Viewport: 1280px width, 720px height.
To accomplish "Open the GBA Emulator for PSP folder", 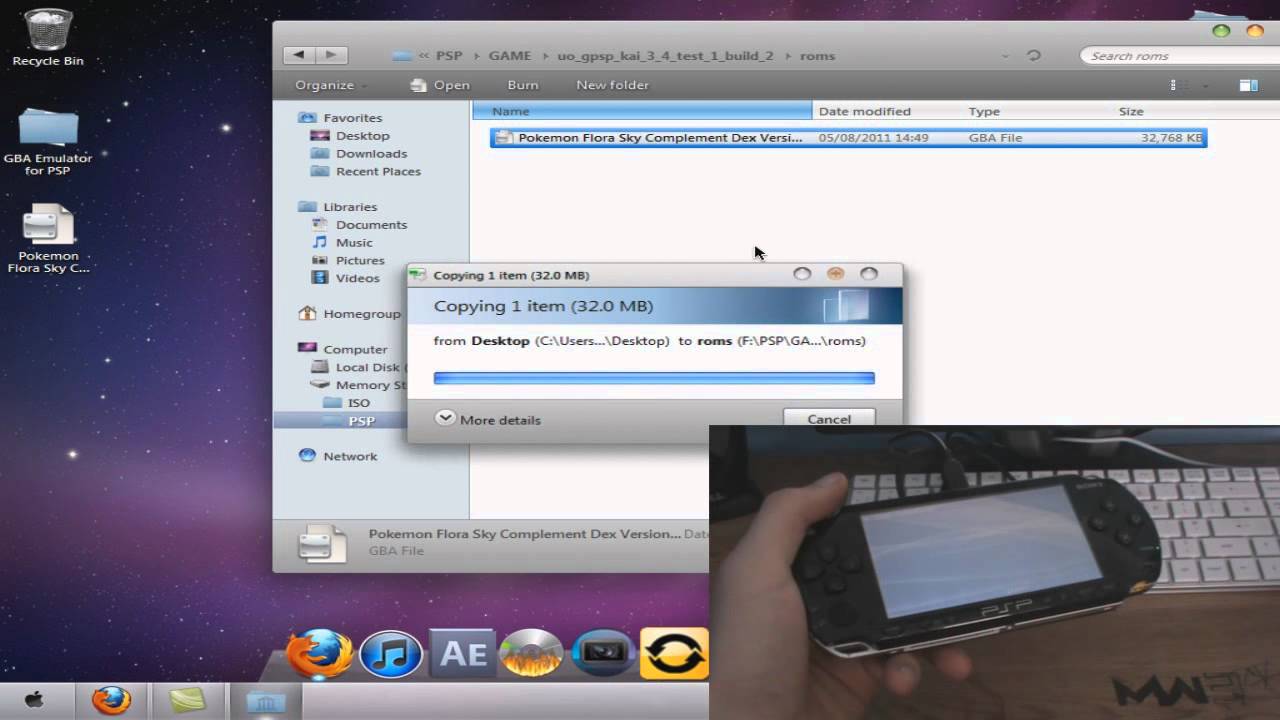I will (47, 142).
